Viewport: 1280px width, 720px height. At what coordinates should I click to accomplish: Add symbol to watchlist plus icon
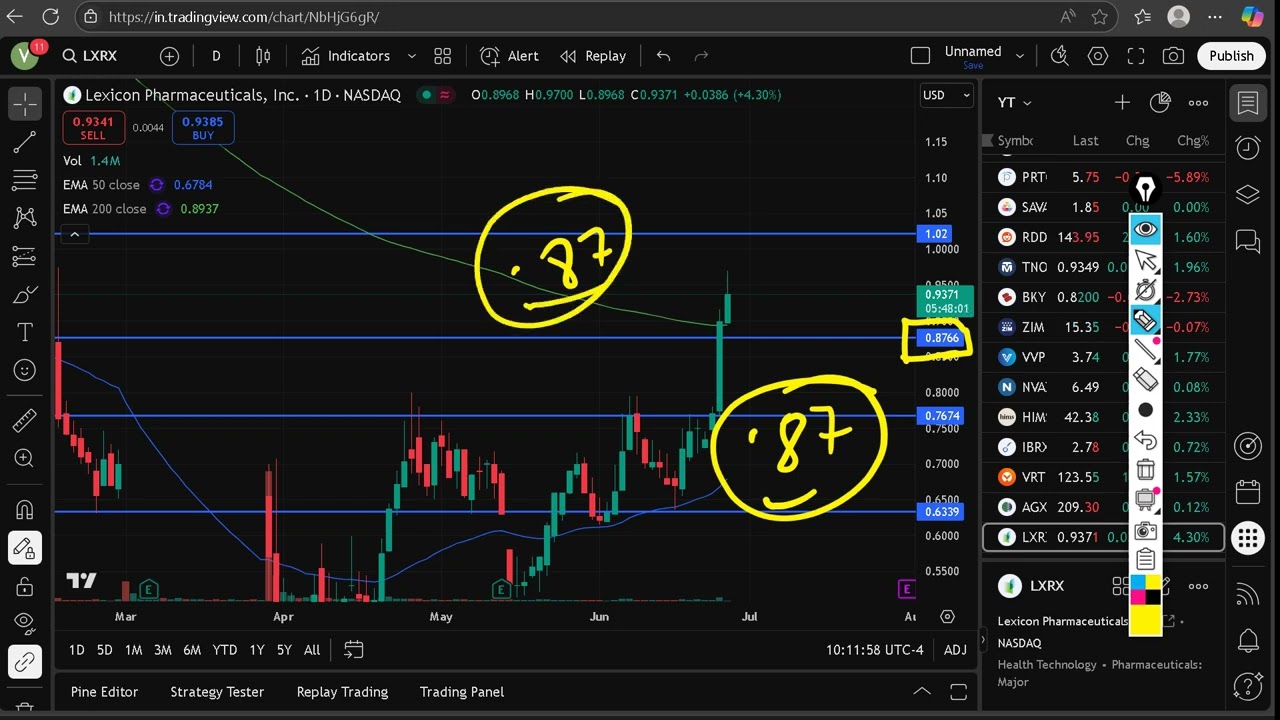point(1122,102)
